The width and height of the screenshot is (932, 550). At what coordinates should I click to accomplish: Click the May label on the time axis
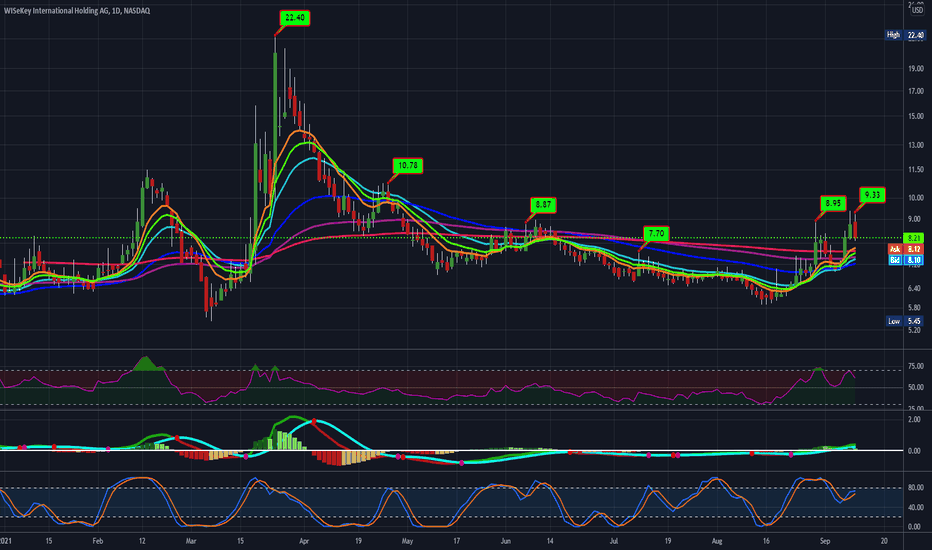click(x=407, y=541)
